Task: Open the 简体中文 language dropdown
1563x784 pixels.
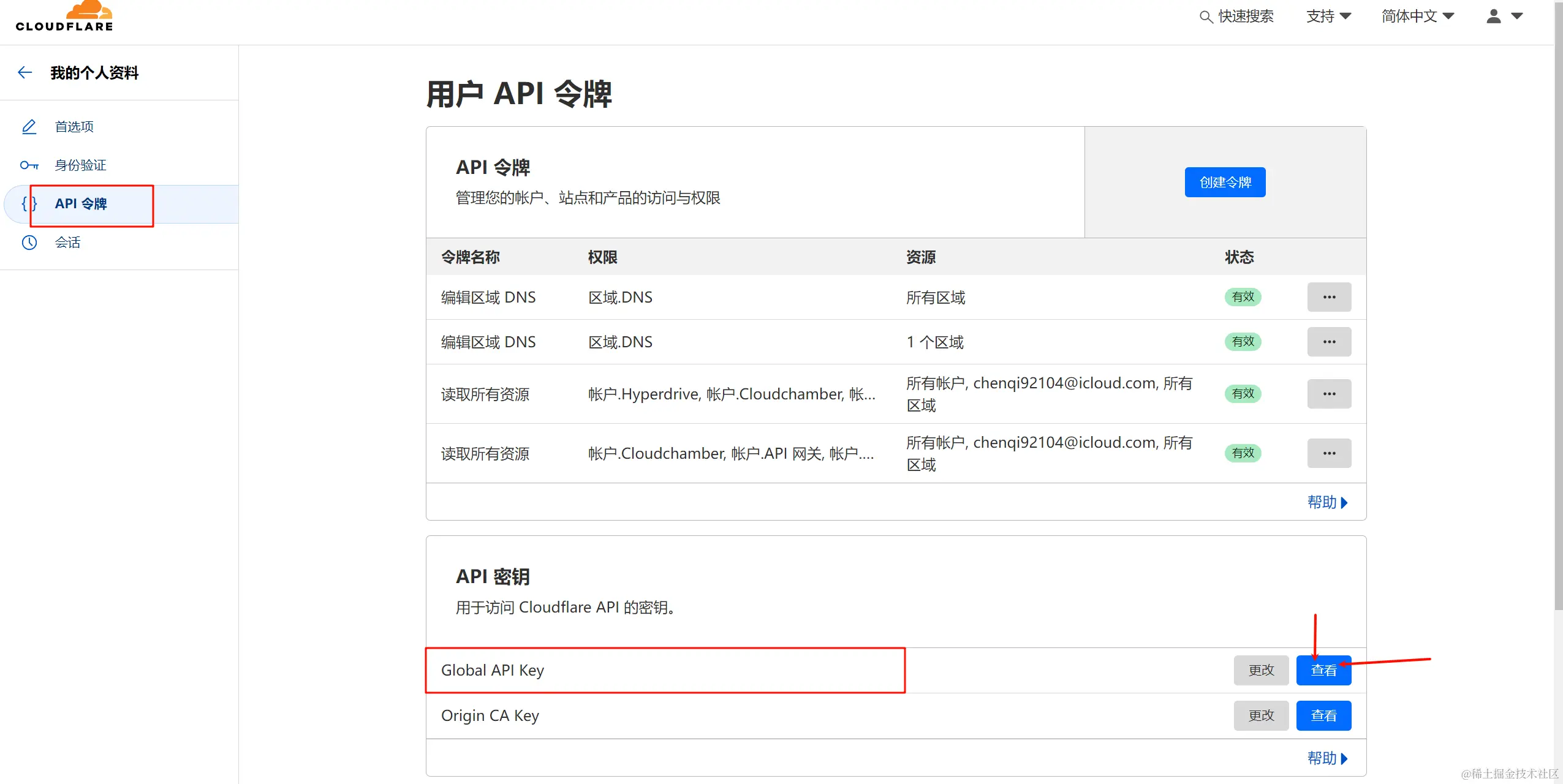Action: pyautogui.click(x=1417, y=17)
